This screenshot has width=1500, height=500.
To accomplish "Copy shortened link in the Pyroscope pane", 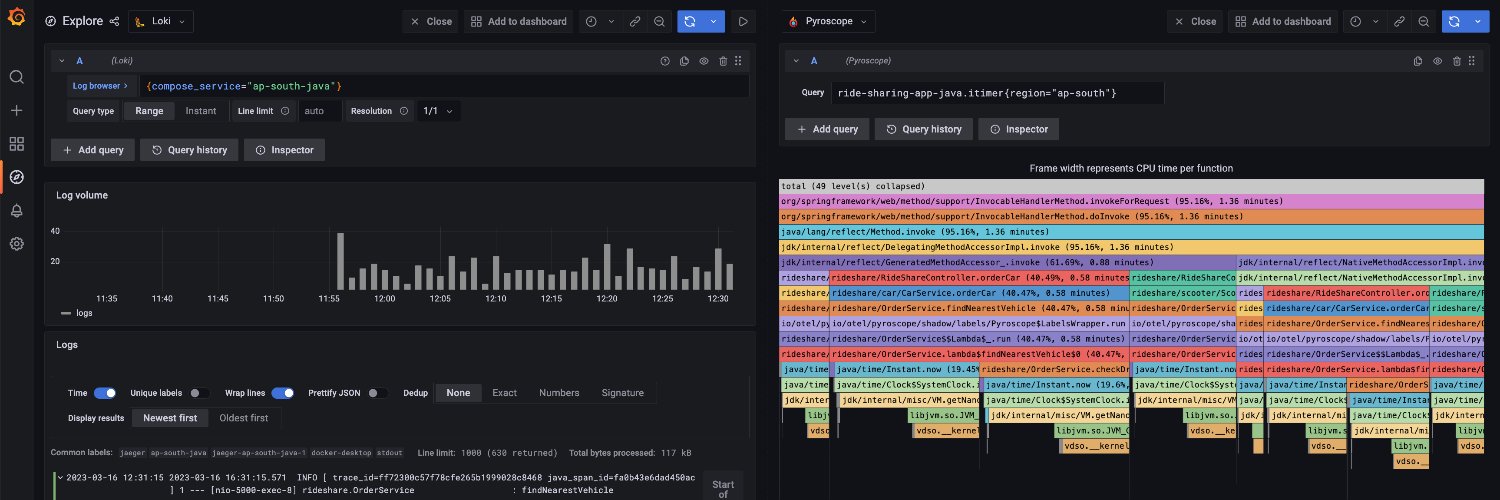I will [1400, 21].
